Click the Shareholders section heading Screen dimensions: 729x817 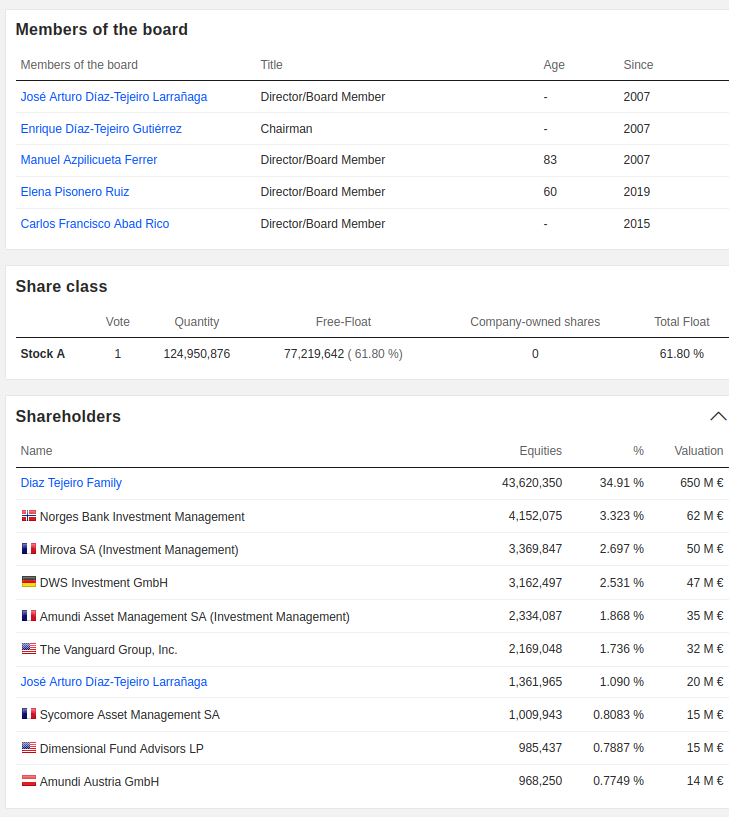click(x=68, y=416)
